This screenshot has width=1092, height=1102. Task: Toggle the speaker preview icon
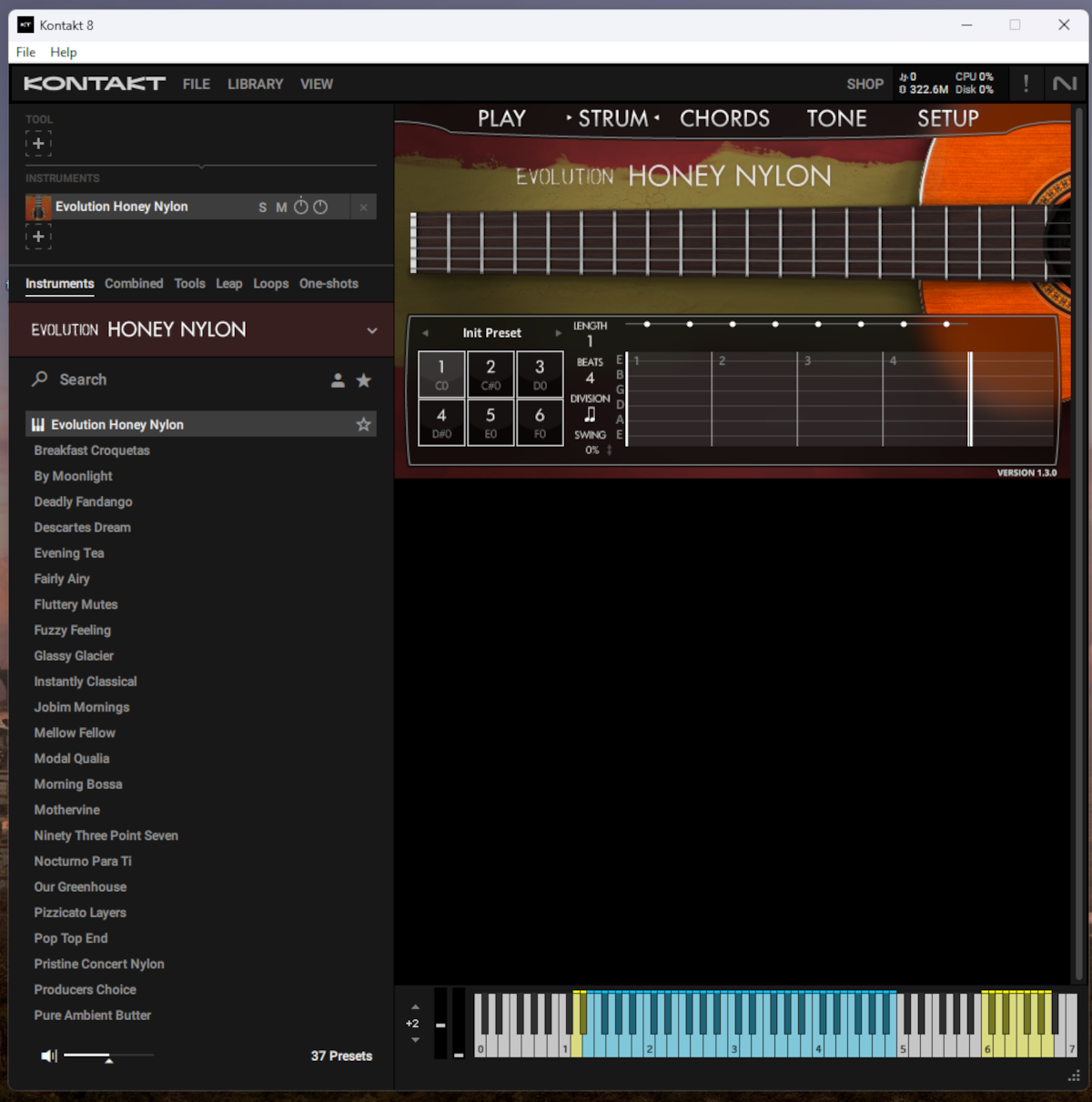point(49,1056)
